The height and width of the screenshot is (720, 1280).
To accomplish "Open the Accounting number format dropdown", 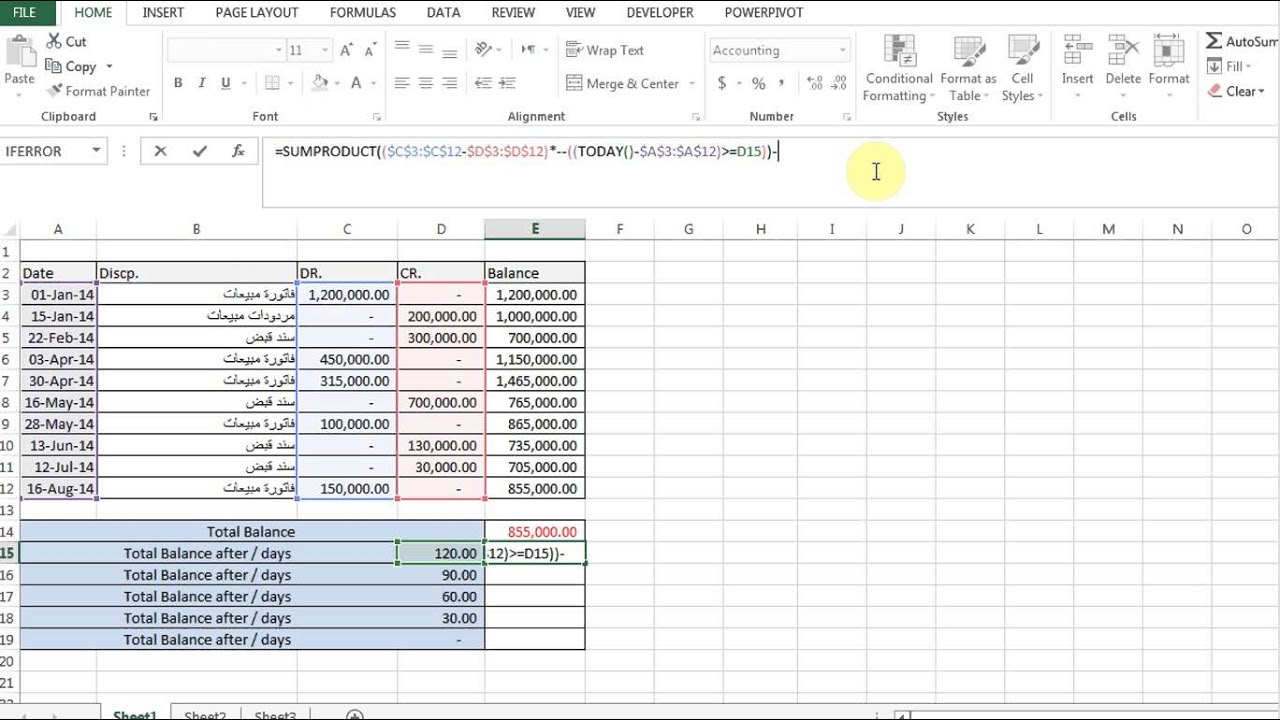I will click(843, 50).
